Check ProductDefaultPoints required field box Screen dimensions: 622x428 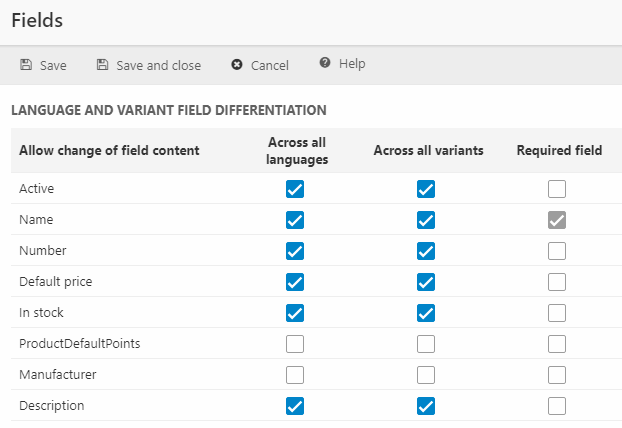(557, 344)
